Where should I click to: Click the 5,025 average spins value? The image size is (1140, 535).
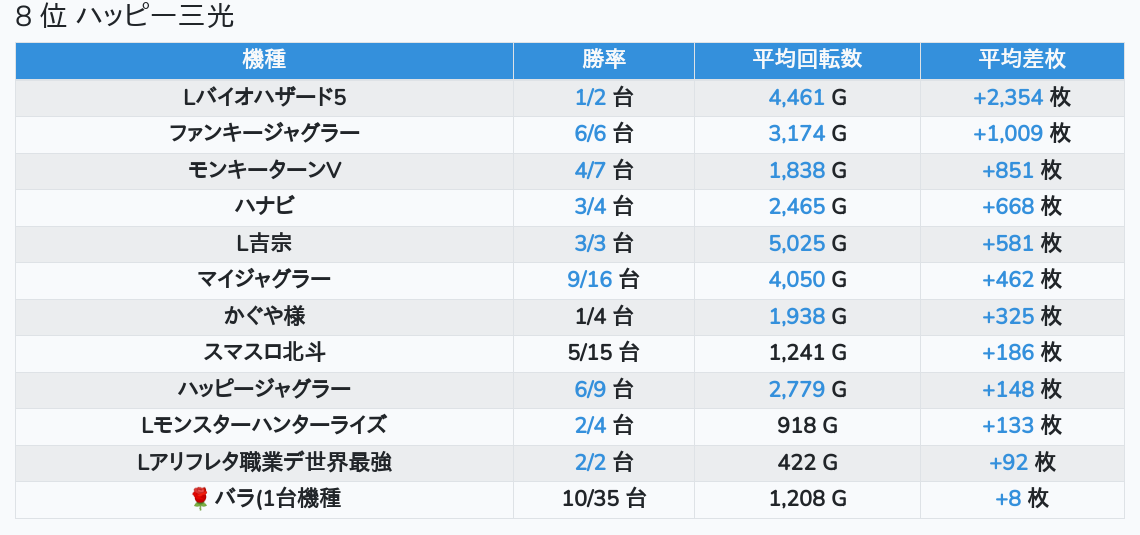pyautogui.click(x=796, y=243)
